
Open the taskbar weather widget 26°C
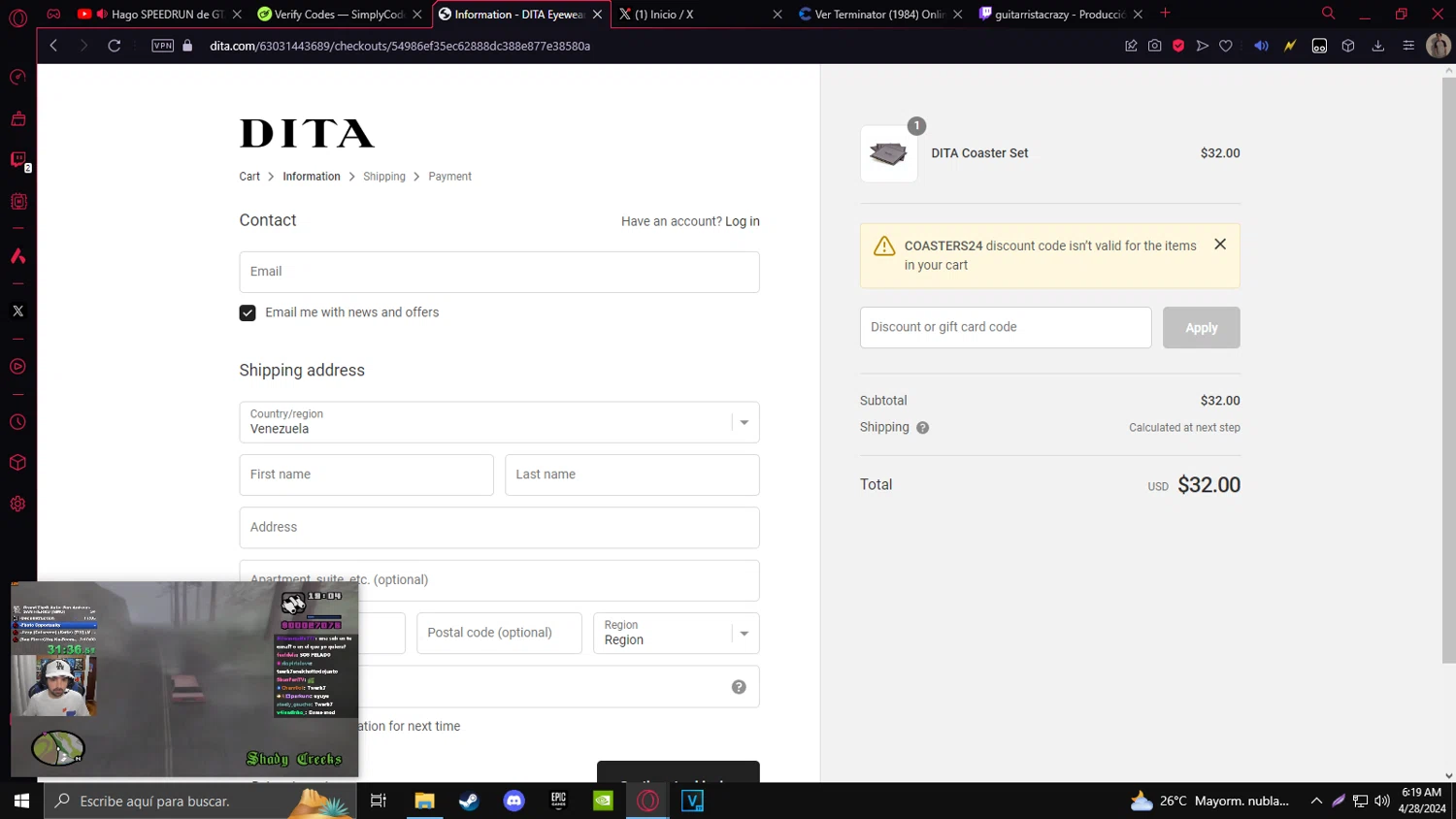coord(1209,801)
